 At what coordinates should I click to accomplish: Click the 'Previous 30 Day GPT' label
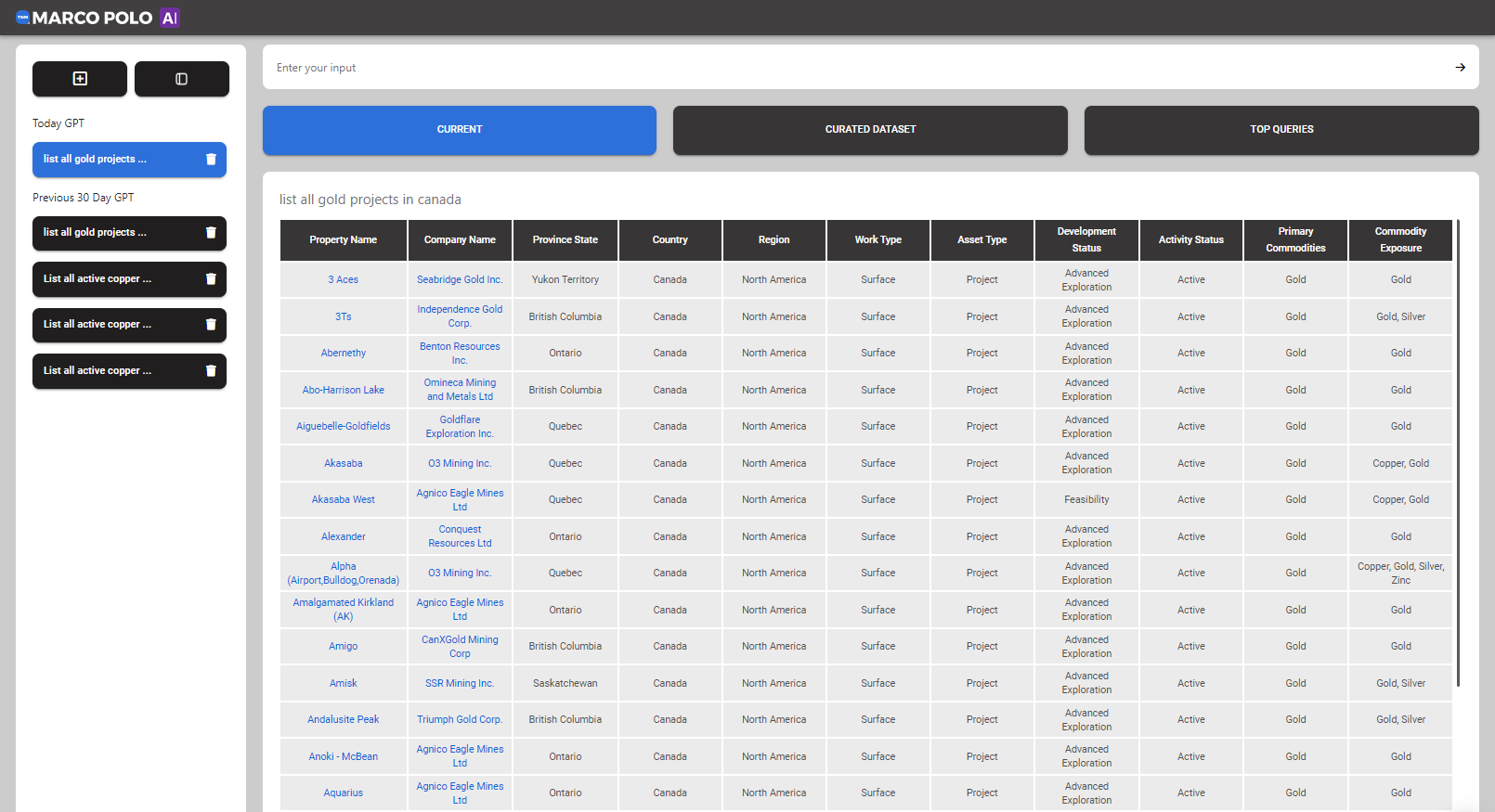84,198
